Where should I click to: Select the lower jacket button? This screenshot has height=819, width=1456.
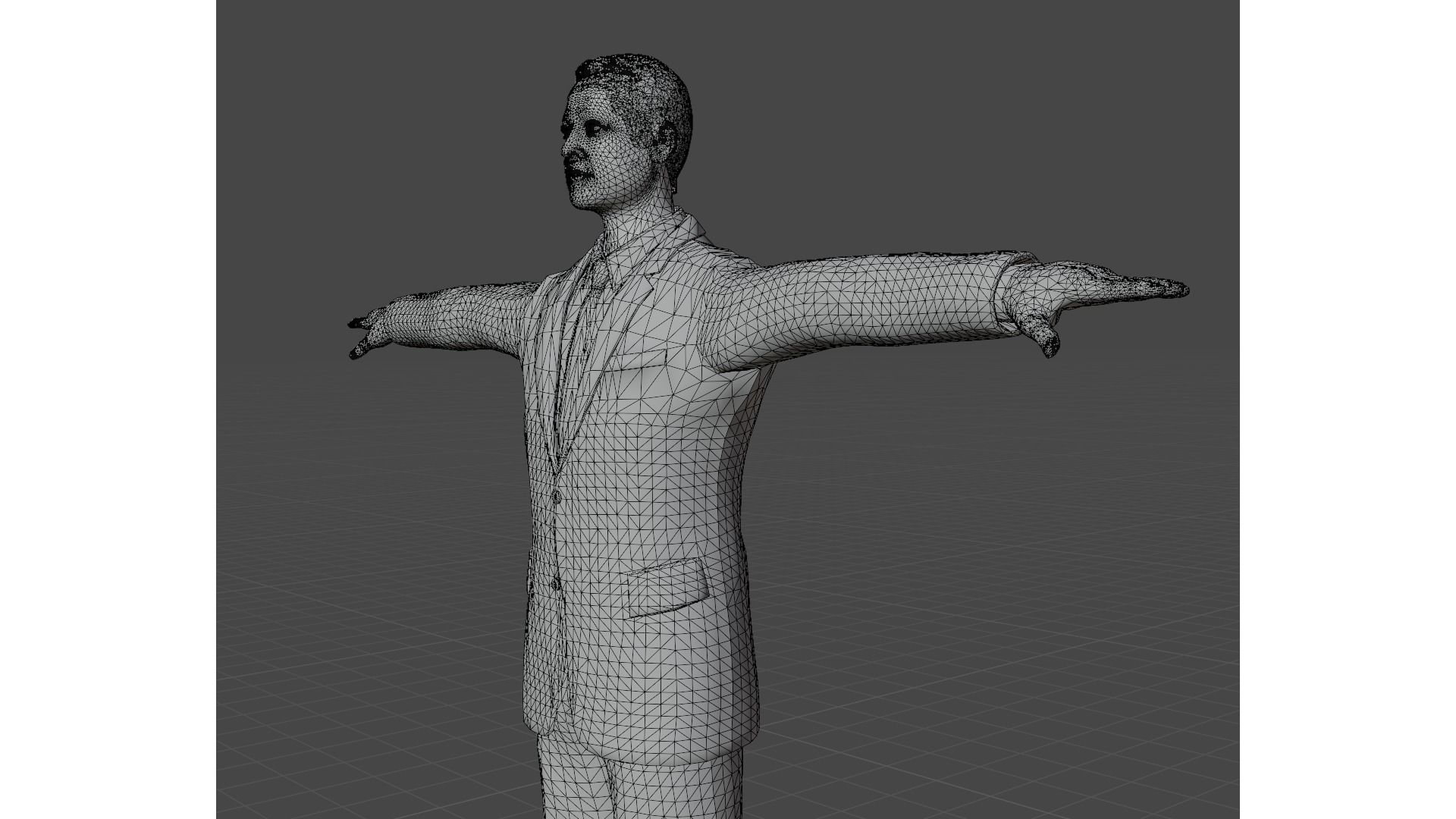[556, 585]
